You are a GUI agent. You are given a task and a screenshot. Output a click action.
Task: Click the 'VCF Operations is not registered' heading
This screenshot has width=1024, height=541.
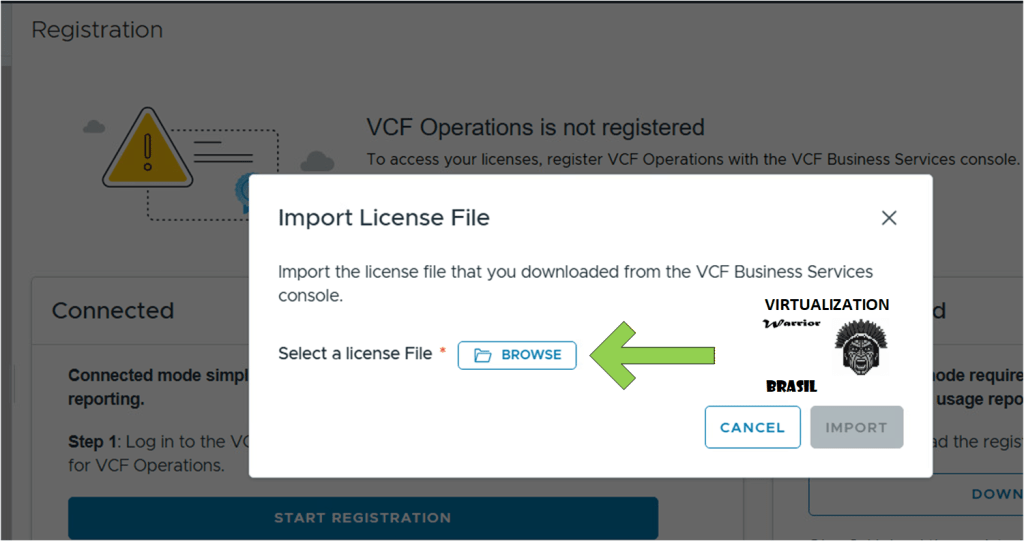click(535, 128)
